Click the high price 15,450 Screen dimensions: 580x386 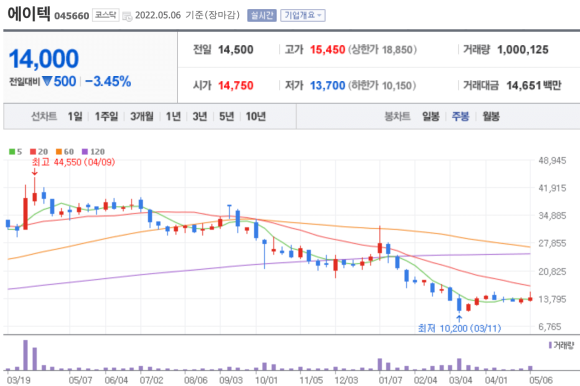(x=327, y=50)
